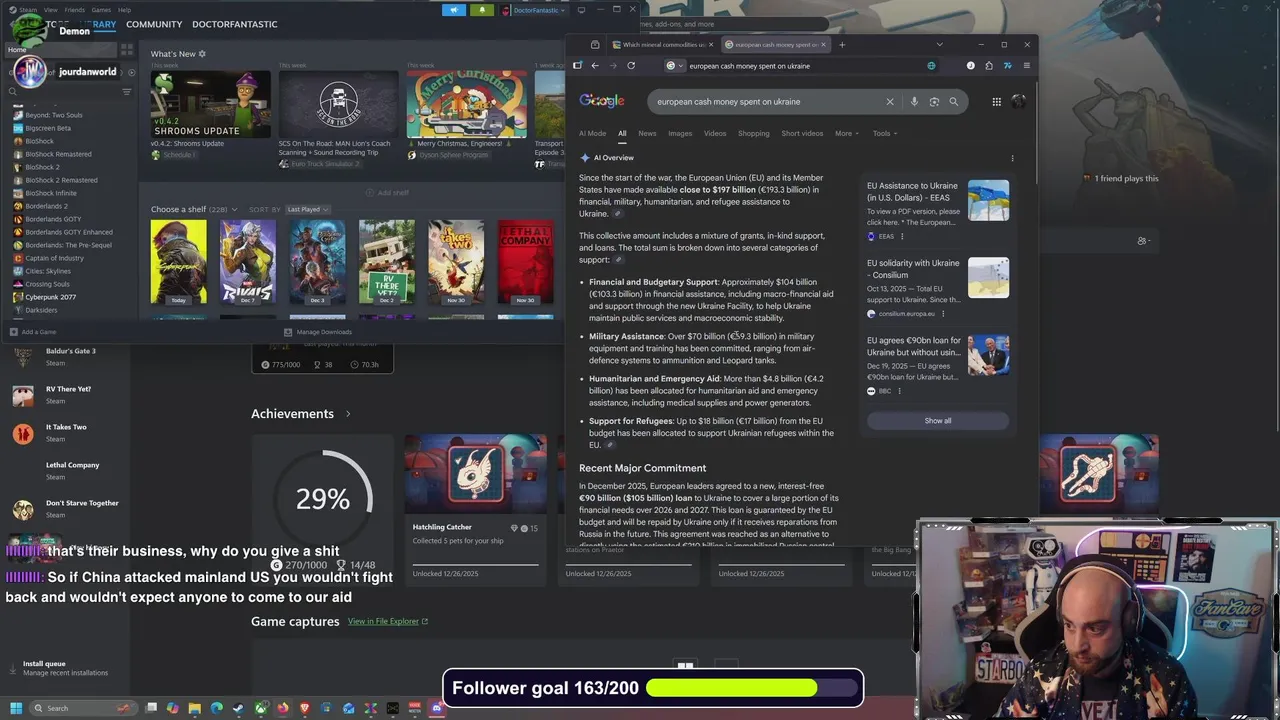Open a new browser tab
Viewport: 1280px width, 720px height.
[x=842, y=44]
